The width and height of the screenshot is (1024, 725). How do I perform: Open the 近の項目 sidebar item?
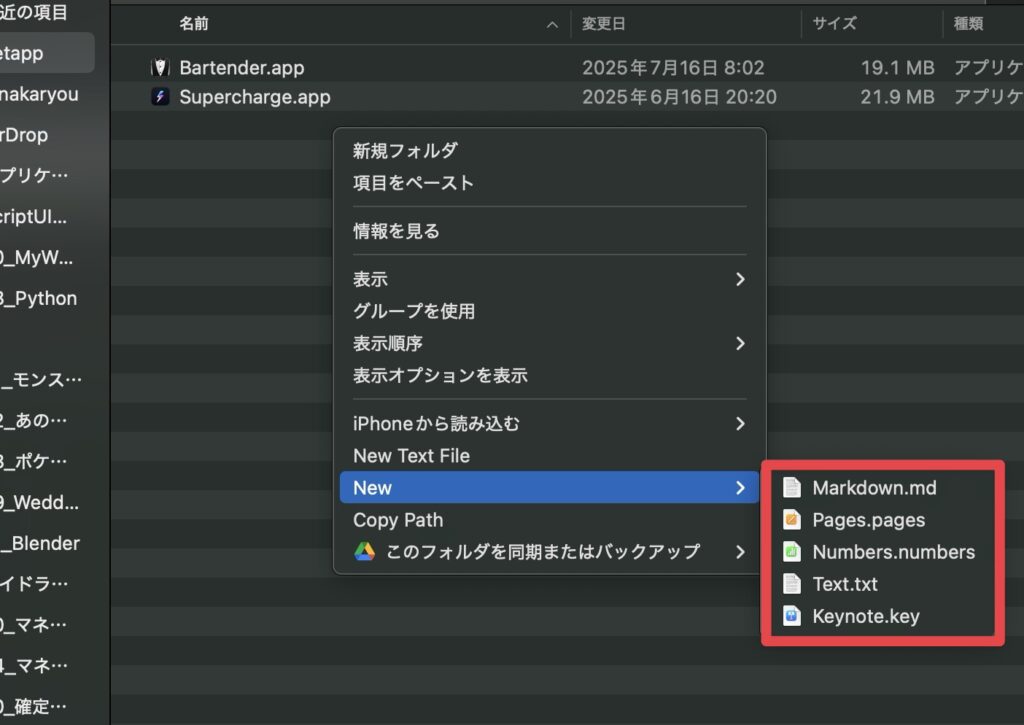point(34,12)
